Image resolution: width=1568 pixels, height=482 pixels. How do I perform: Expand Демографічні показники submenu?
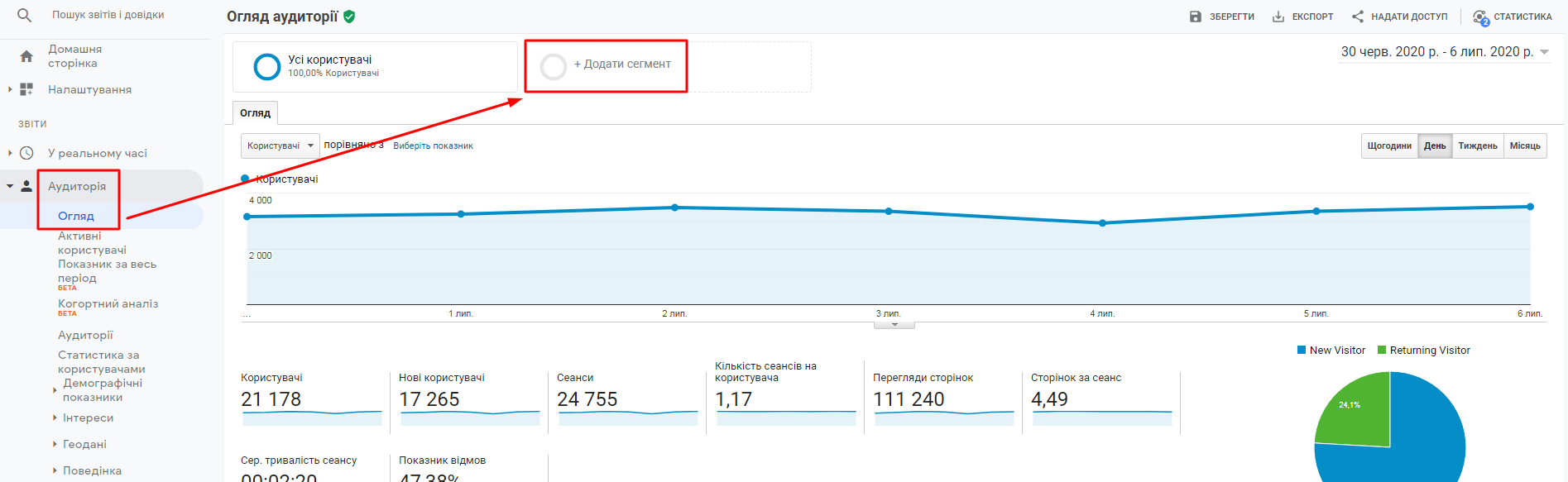(55, 390)
